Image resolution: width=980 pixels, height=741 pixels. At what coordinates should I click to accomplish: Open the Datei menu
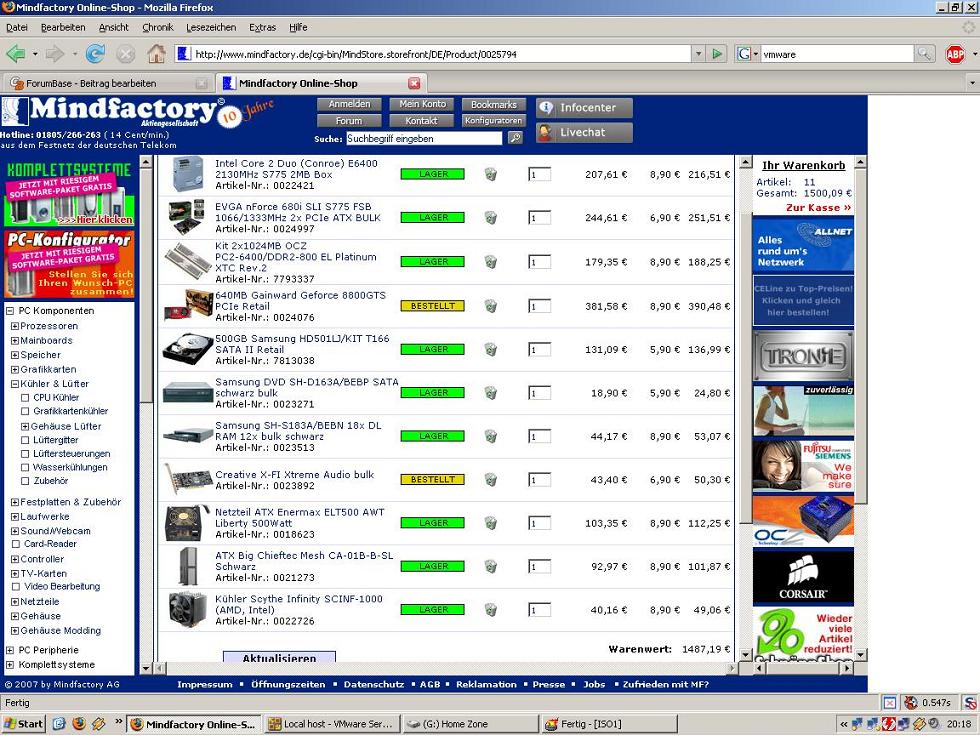[x=17, y=27]
